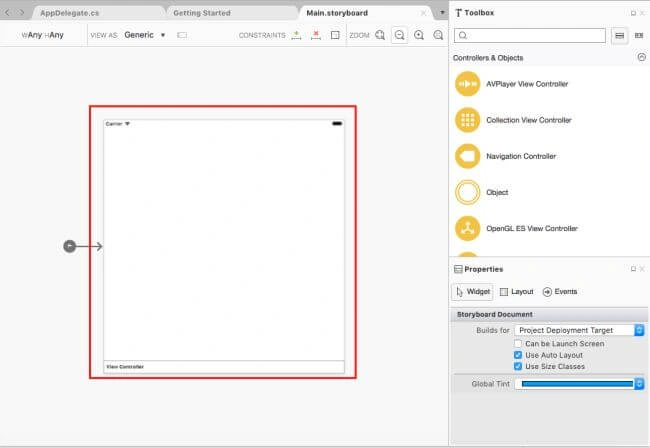Switch to Layout properties tab
The width and height of the screenshot is (650, 448).
[517, 292]
